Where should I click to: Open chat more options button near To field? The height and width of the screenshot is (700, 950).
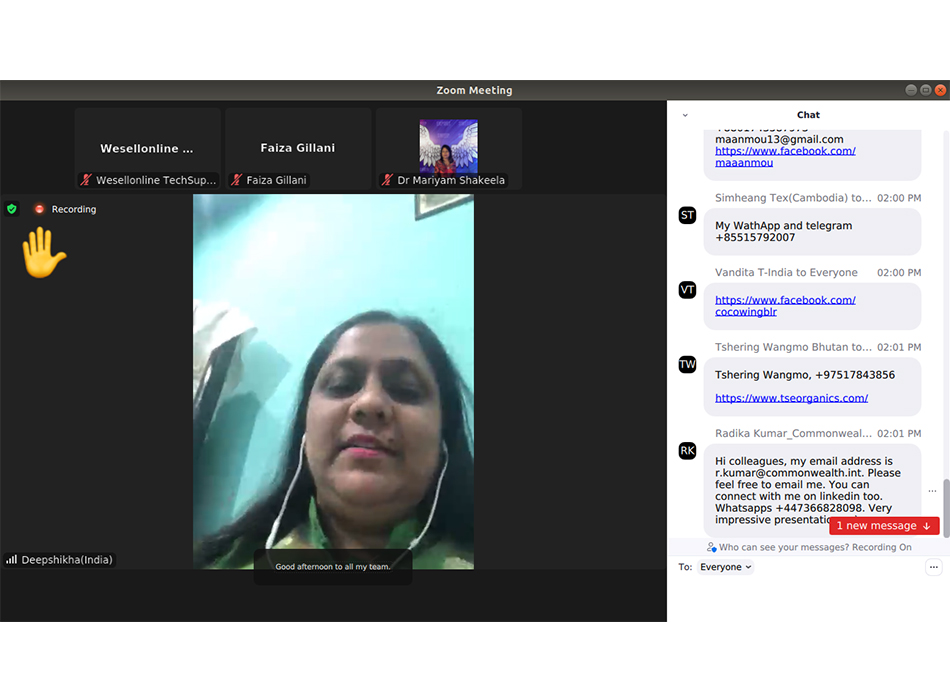pyautogui.click(x=934, y=567)
